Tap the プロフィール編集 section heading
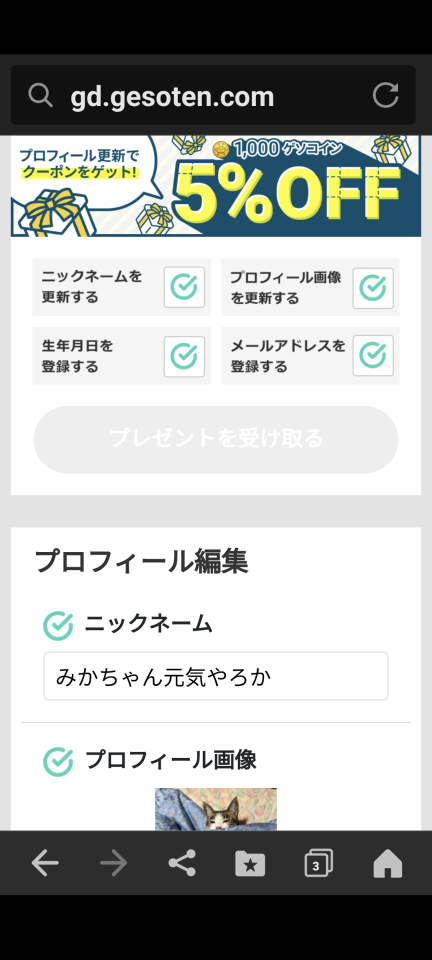The height and width of the screenshot is (960, 432). pyautogui.click(x=141, y=561)
